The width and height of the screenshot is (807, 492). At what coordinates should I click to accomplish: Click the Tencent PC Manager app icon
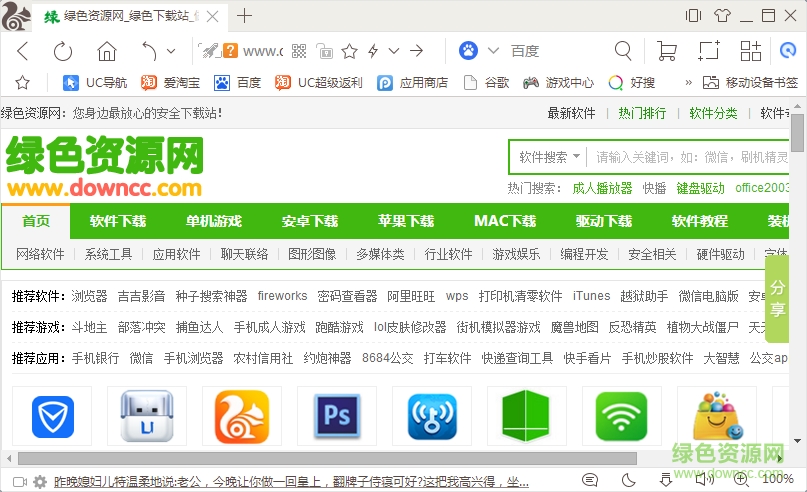[x=52, y=417]
